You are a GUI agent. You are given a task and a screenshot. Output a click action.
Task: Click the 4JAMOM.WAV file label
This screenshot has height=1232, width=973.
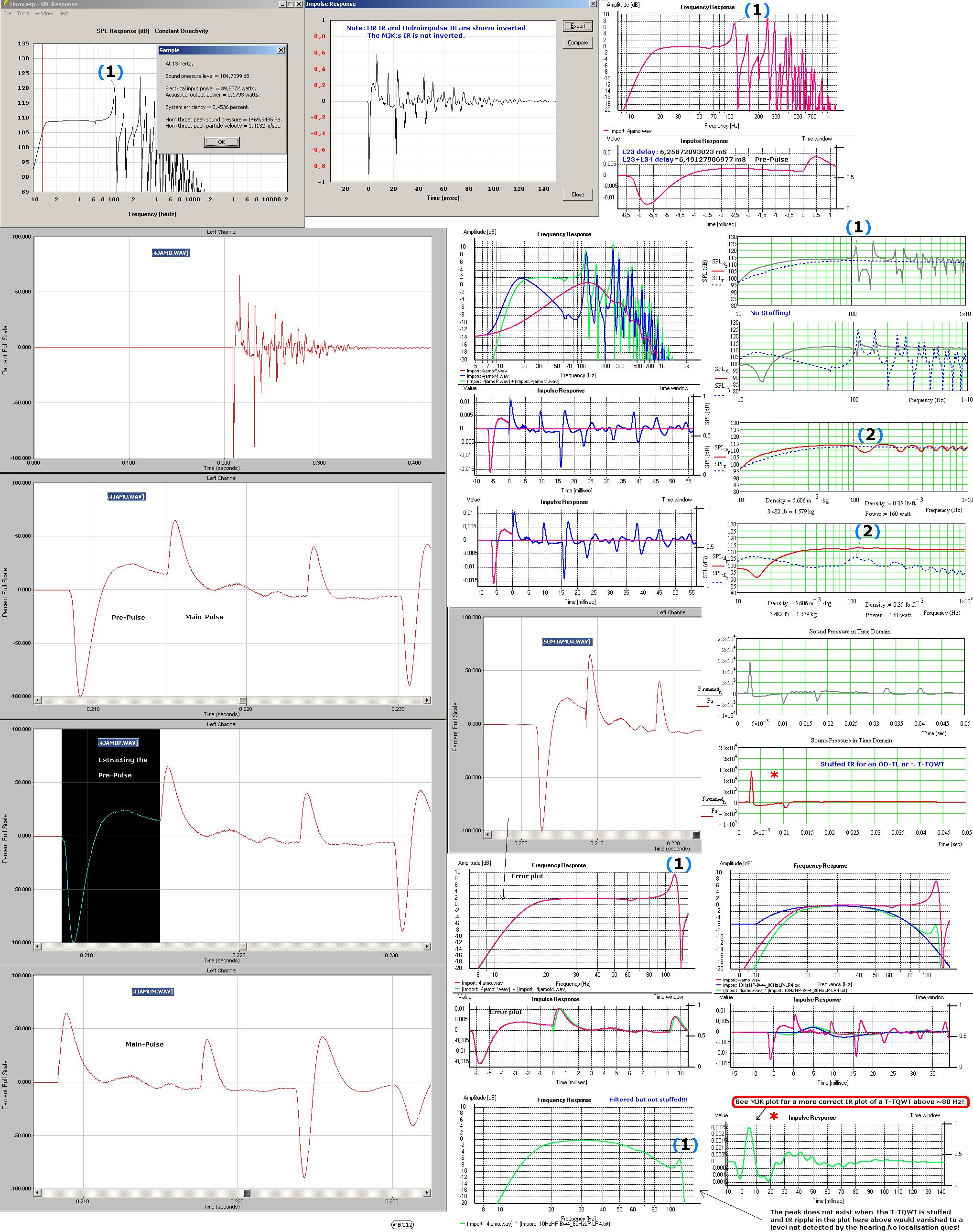click(152, 991)
